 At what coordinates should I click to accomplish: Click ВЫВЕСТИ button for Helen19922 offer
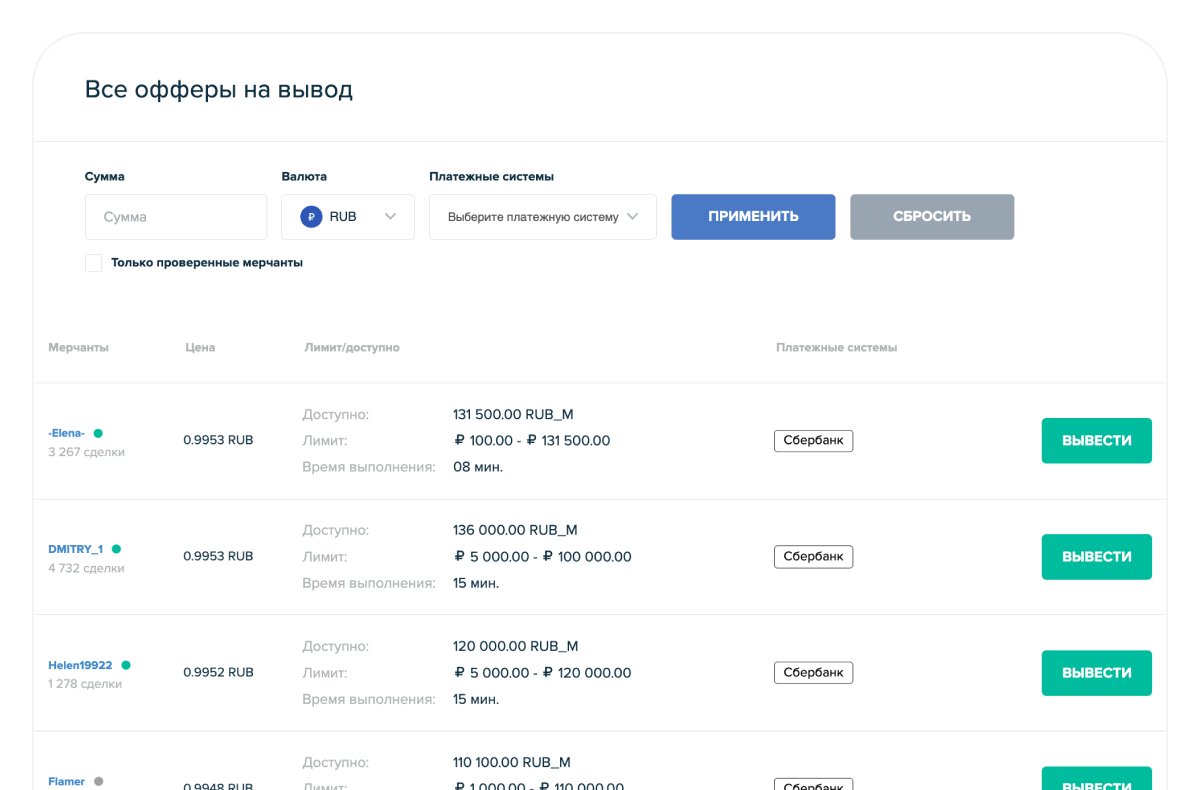tap(1096, 673)
